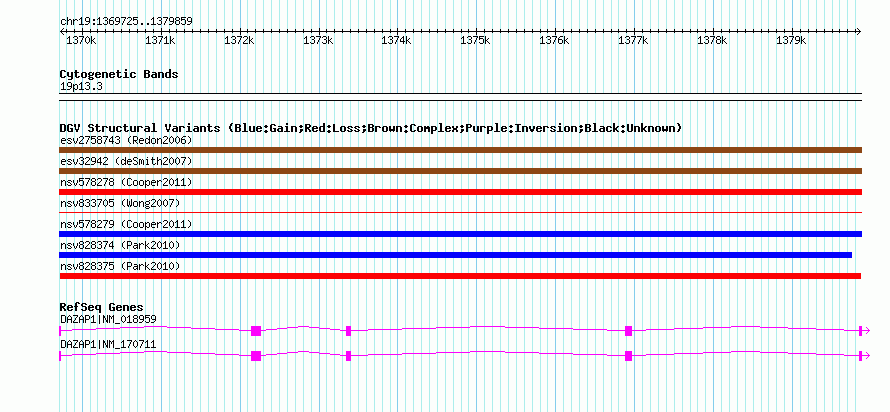Click the esv2758743 (Redon2006) label
Image resolution: width=890 pixels, height=412 pixels.
[x=126, y=140]
